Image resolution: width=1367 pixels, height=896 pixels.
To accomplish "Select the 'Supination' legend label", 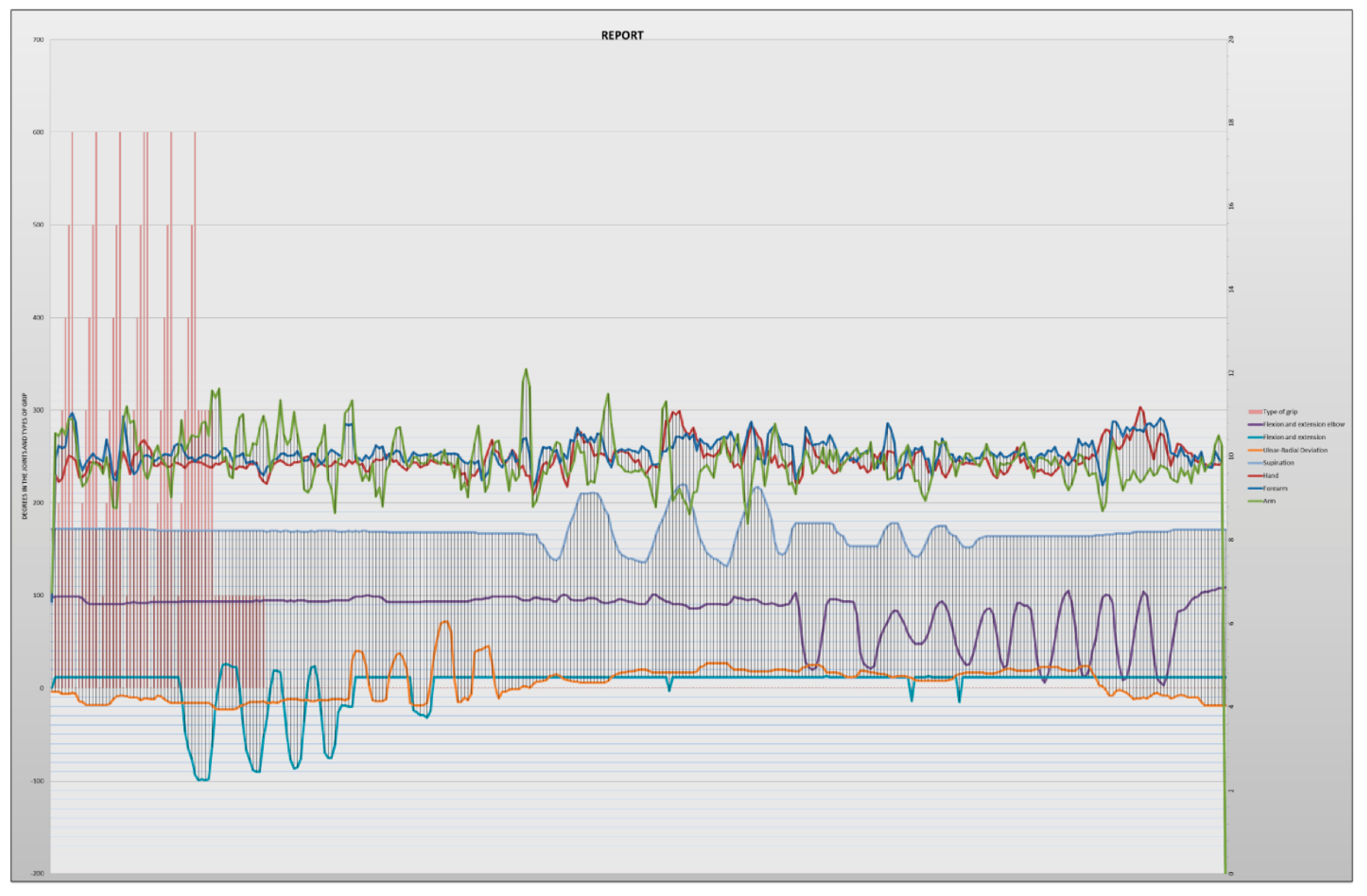I will (x=1278, y=463).
